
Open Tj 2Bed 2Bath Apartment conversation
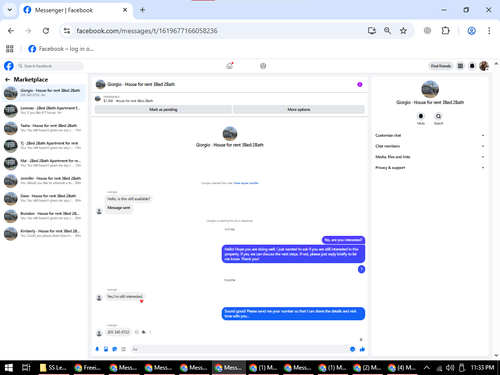tap(44, 146)
